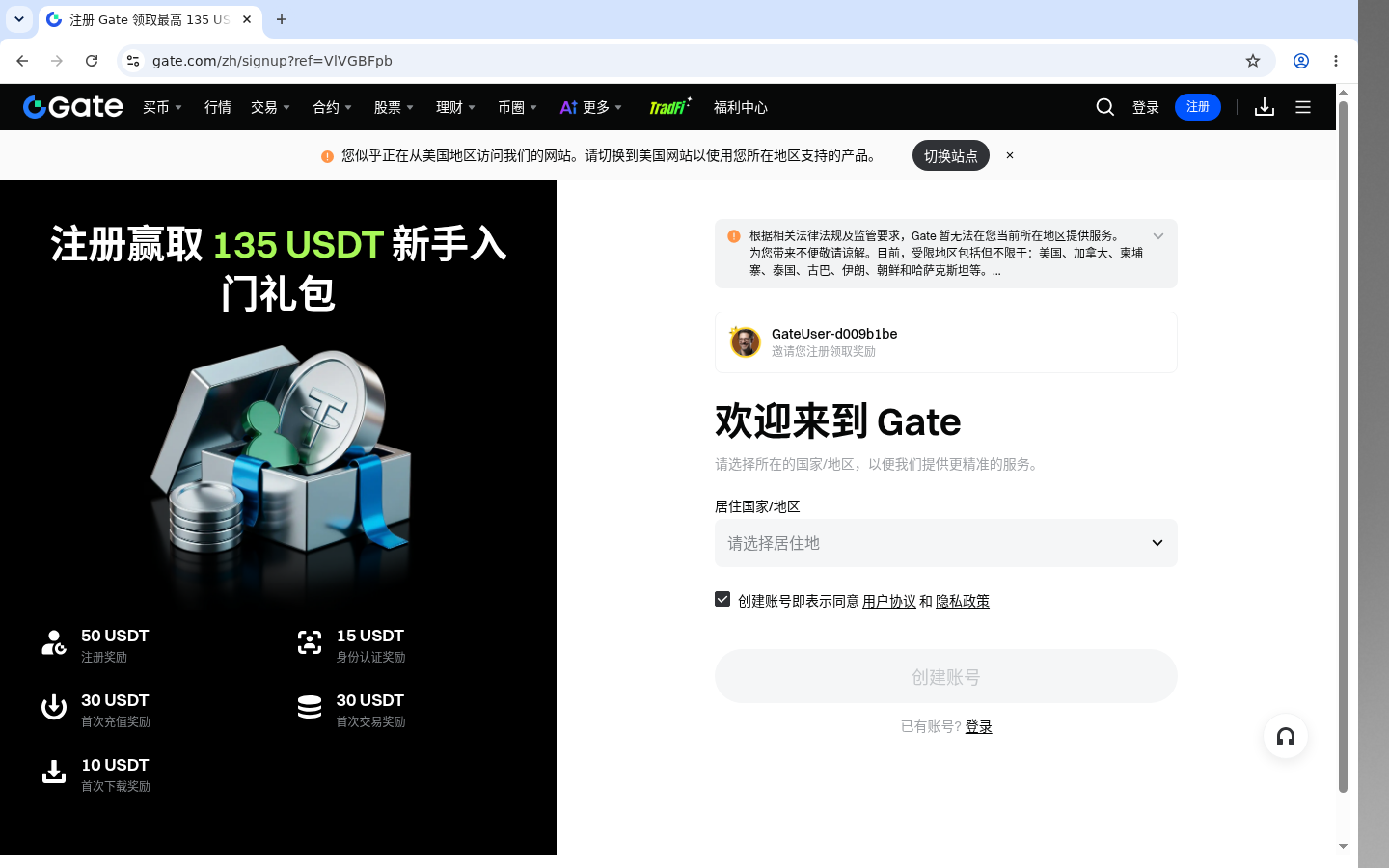Click the 30 USDT first trade icon
Viewport: 1389px width, 868px height.
point(310,707)
